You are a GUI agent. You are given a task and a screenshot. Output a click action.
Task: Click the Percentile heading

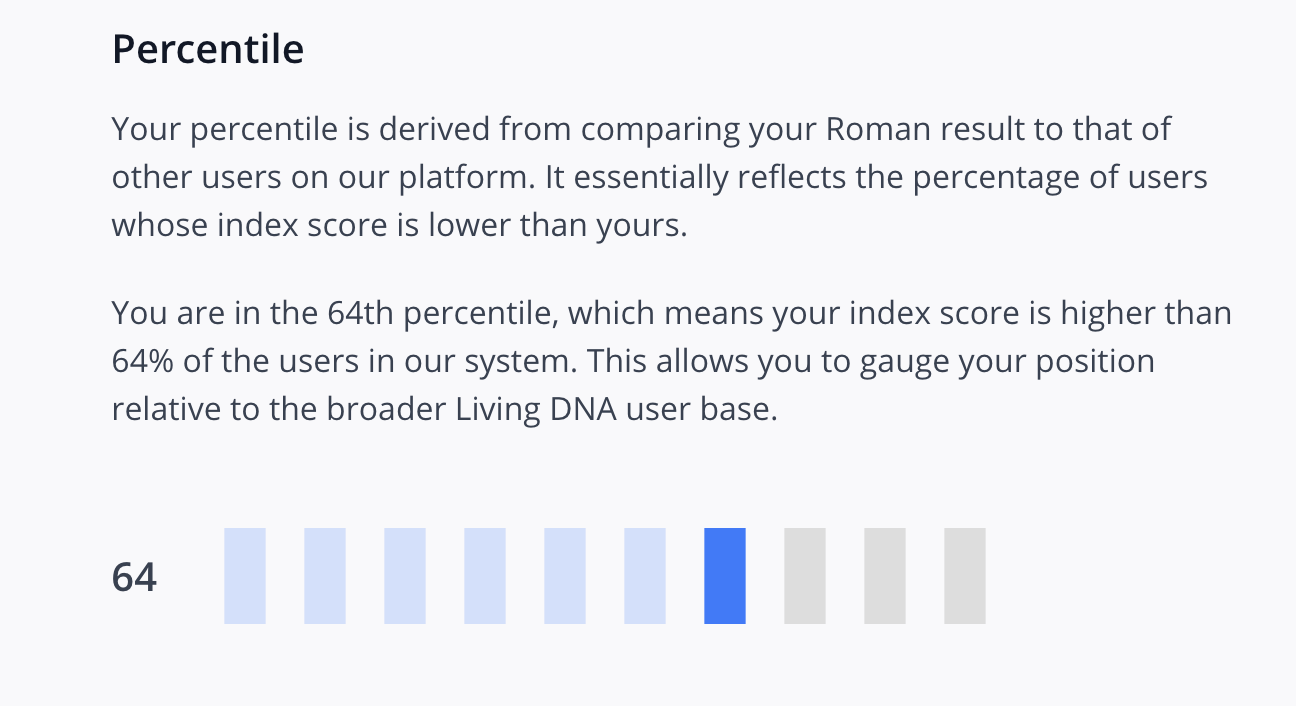pyautogui.click(x=208, y=49)
